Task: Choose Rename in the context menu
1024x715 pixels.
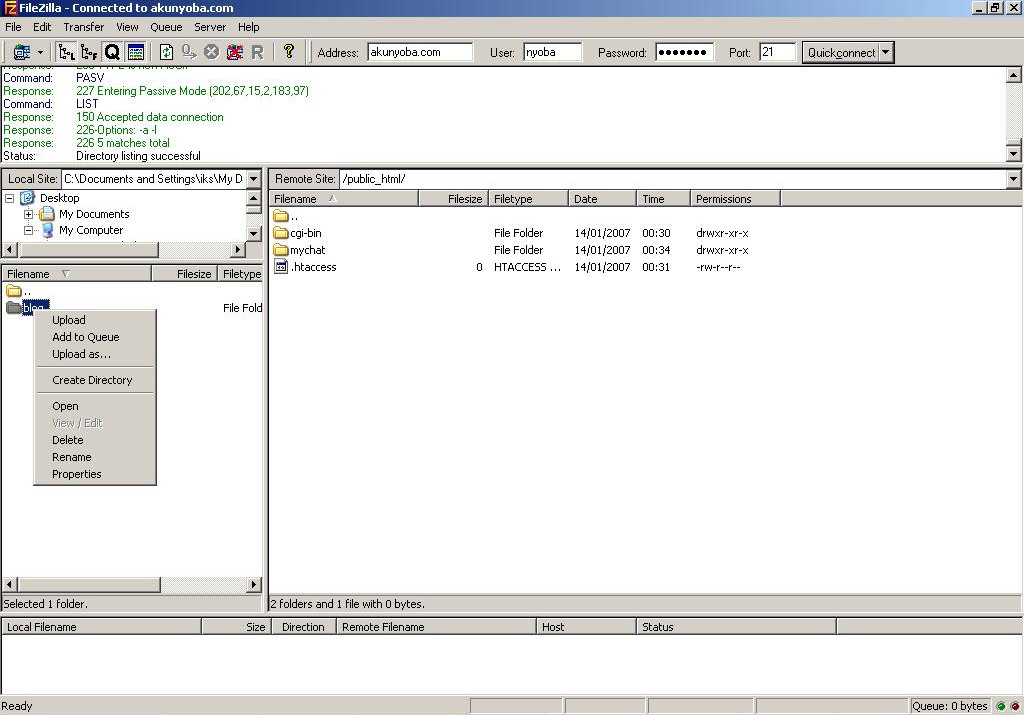Action: [x=95, y=457]
